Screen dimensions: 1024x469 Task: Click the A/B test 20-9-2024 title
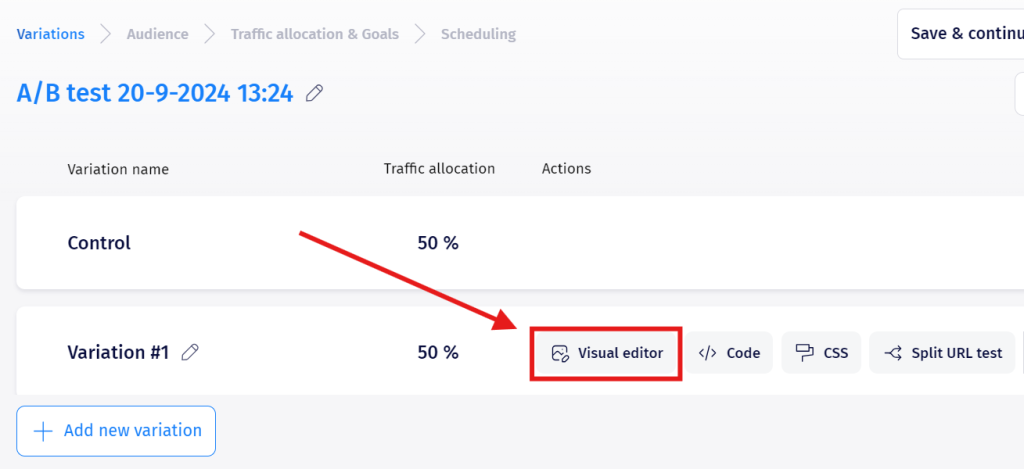click(x=155, y=94)
